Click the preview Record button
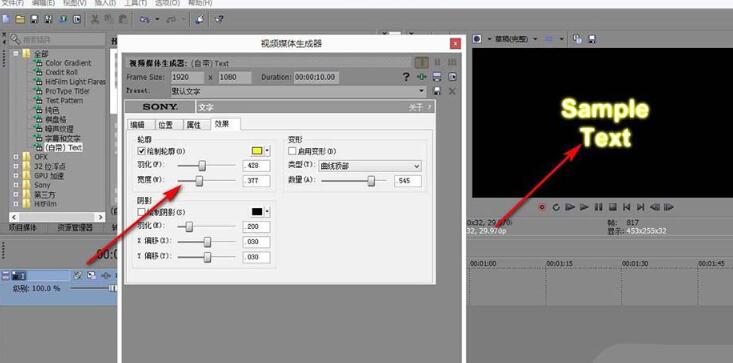This screenshot has width=733, height=363. click(542, 207)
